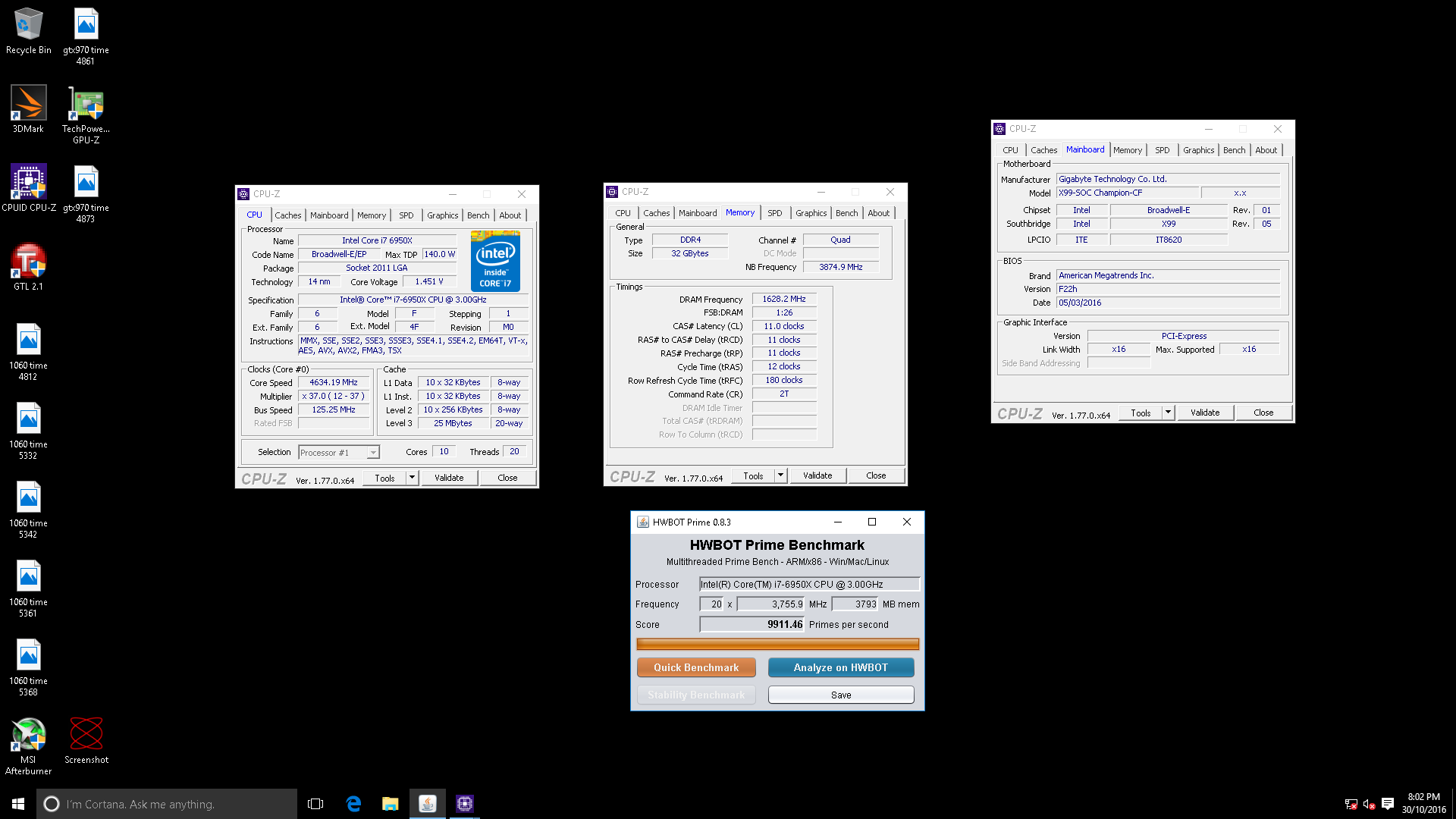Click Save in HWBOT Prime
1456x819 pixels.
841,695
